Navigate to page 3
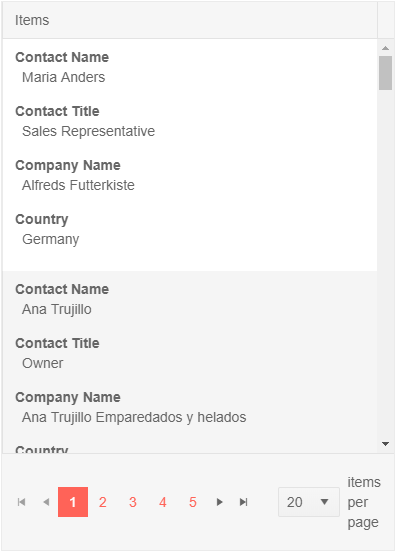Screen dimensions: 396x552 click(x=133, y=502)
